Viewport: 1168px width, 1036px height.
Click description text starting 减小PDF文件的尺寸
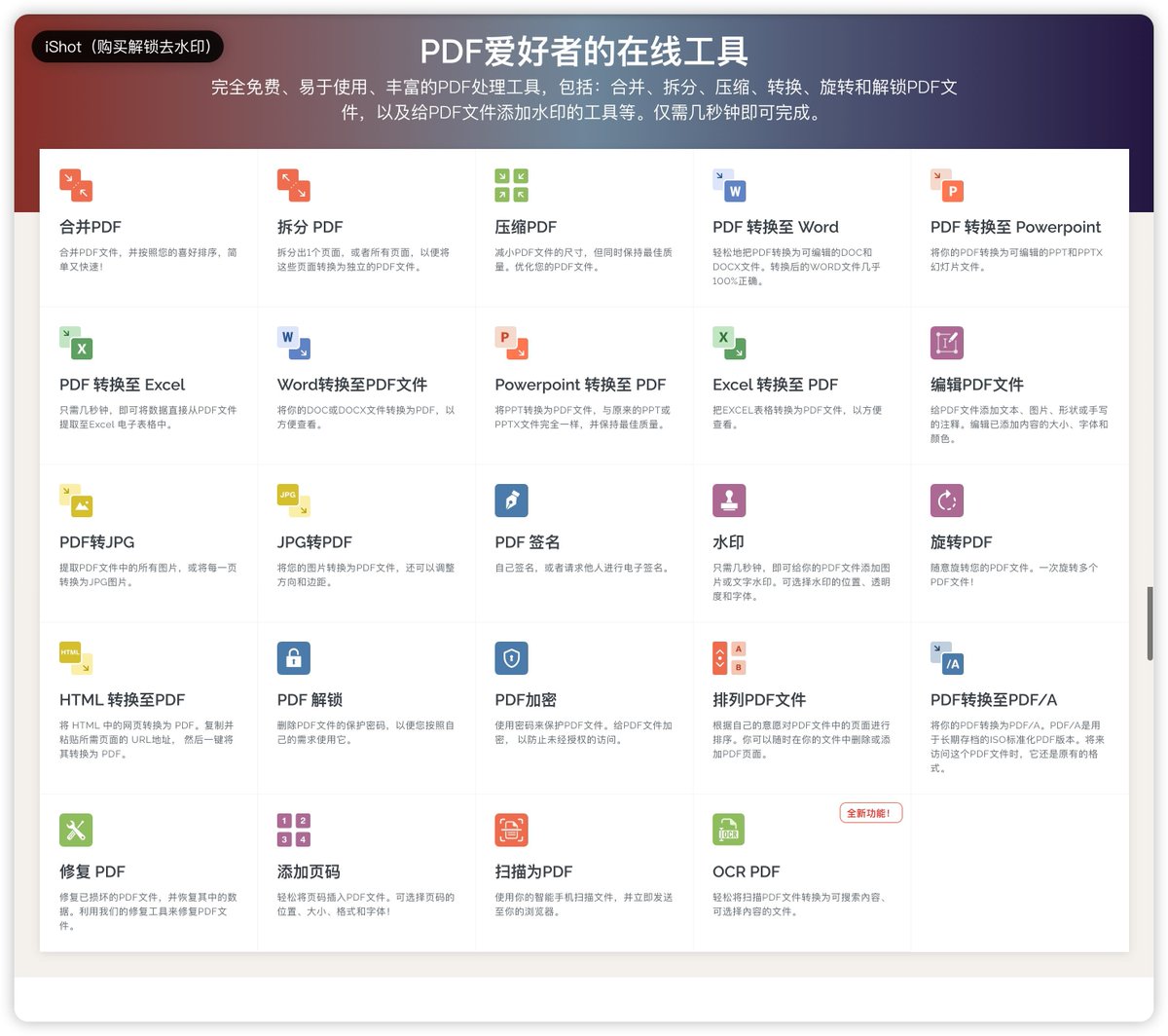(x=584, y=259)
